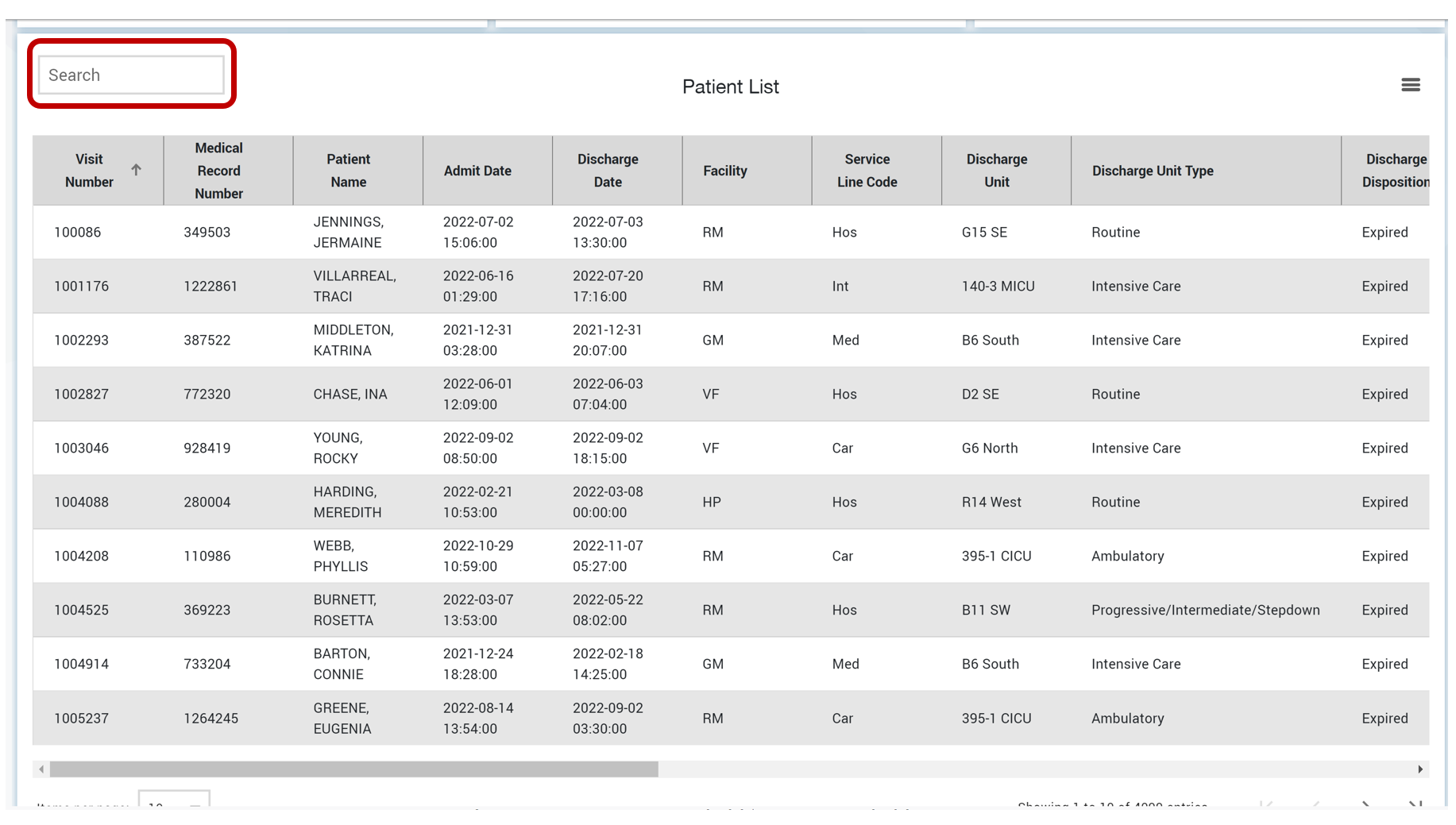Image resolution: width=1456 pixels, height=825 pixels.
Task: Click discharge unit D2 SE
Action: pyautogui.click(x=980, y=395)
